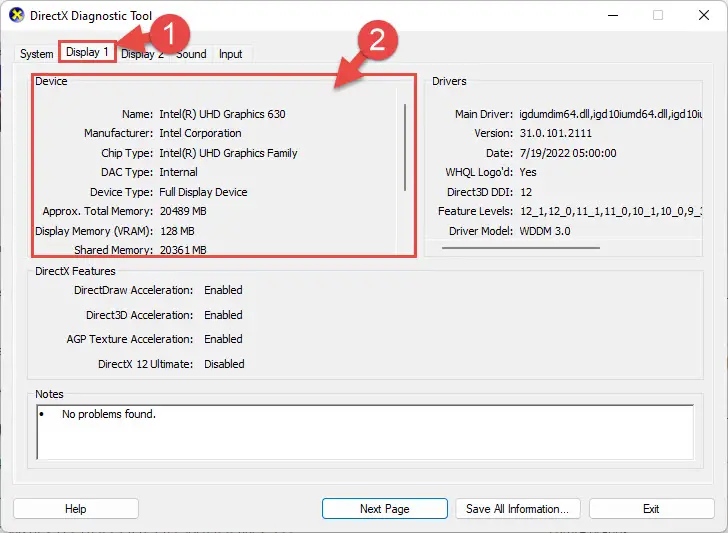Click the Approx. Total Memory label
The image size is (728, 533).
click(98, 211)
